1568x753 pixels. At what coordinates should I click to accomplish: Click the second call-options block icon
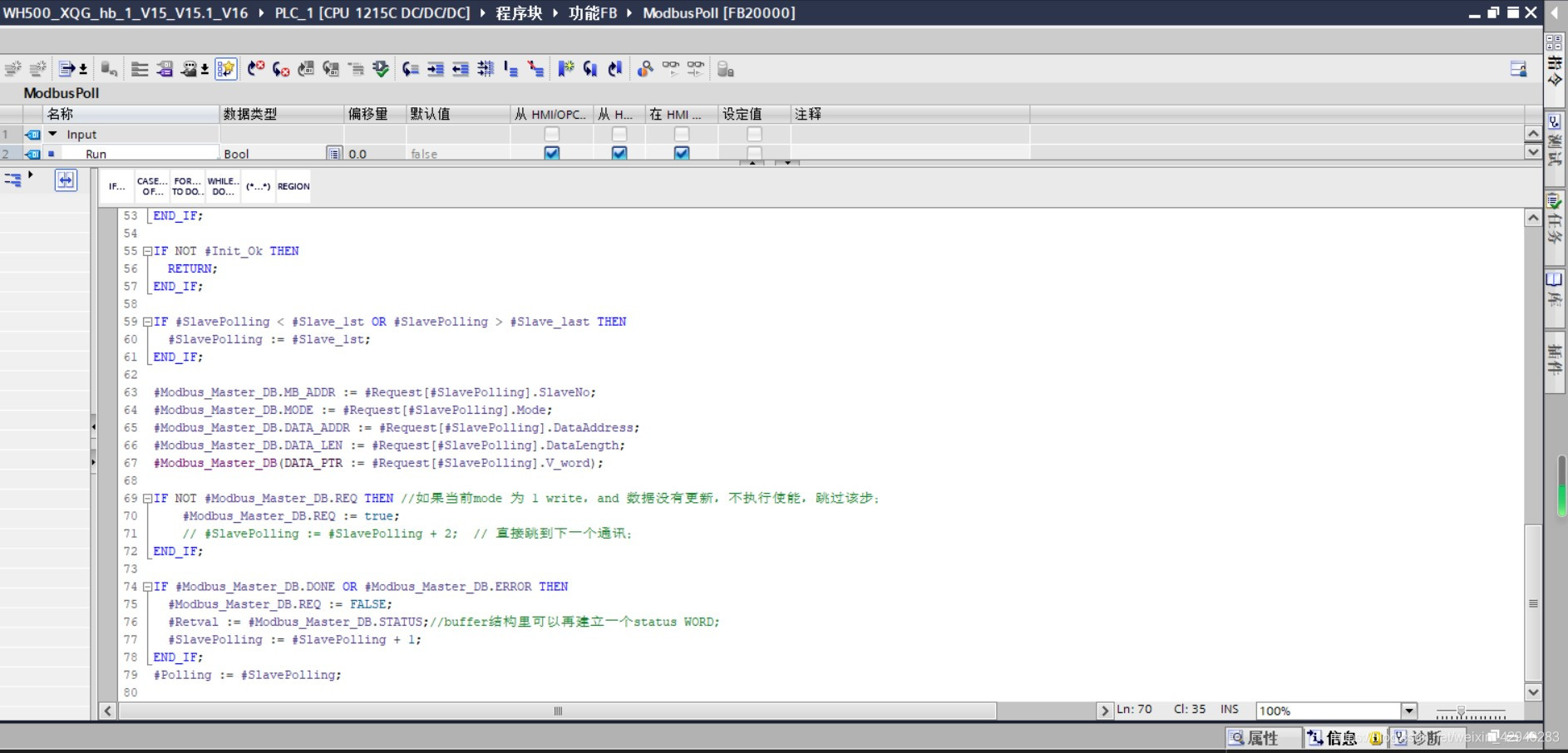(331, 69)
